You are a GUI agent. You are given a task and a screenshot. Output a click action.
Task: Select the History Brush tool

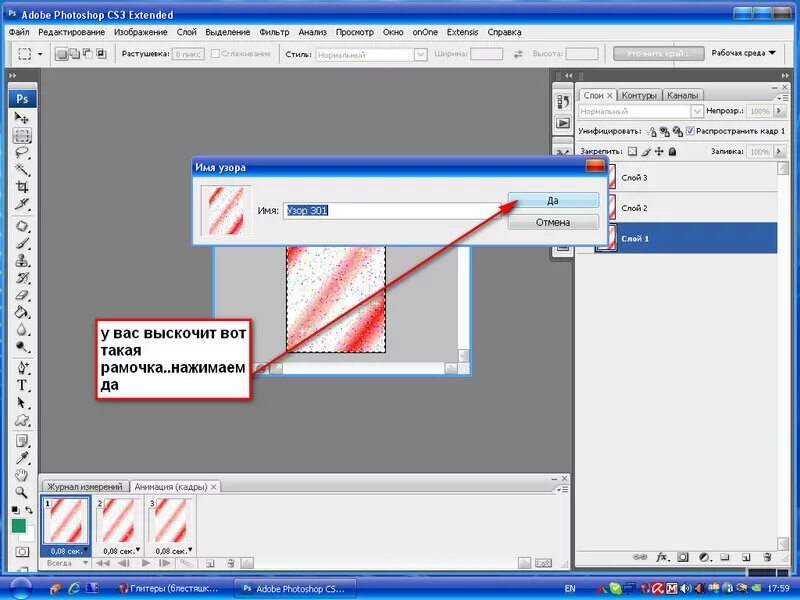[x=21, y=278]
